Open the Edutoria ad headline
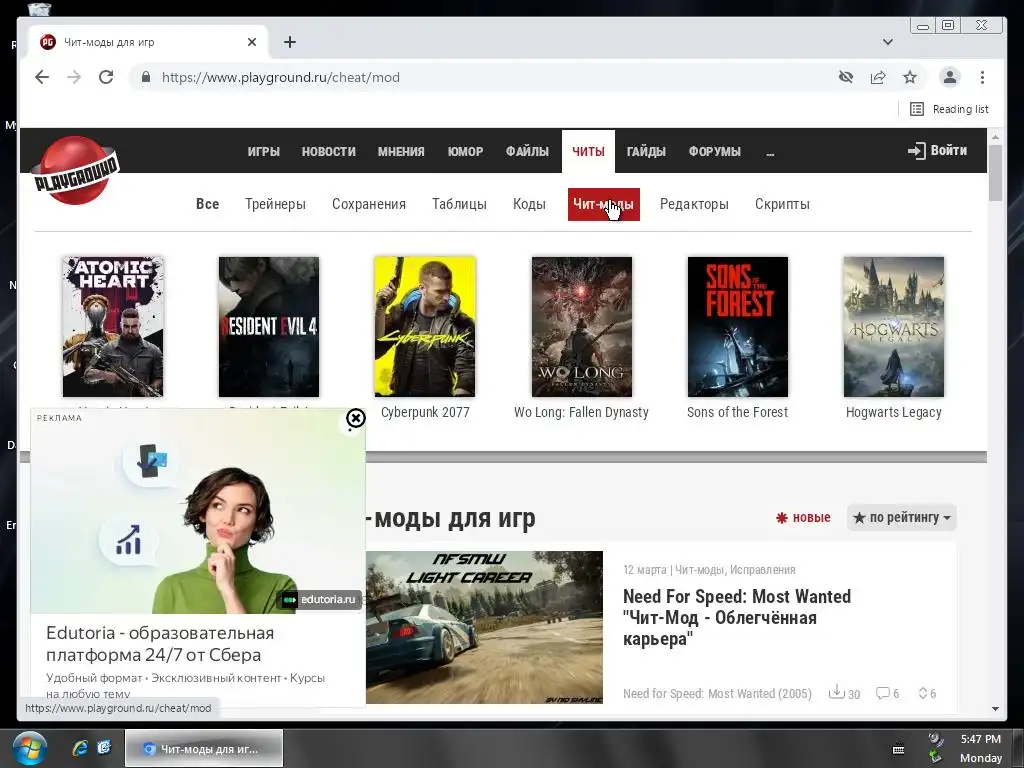The width and height of the screenshot is (1024, 768). pos(160,644)
